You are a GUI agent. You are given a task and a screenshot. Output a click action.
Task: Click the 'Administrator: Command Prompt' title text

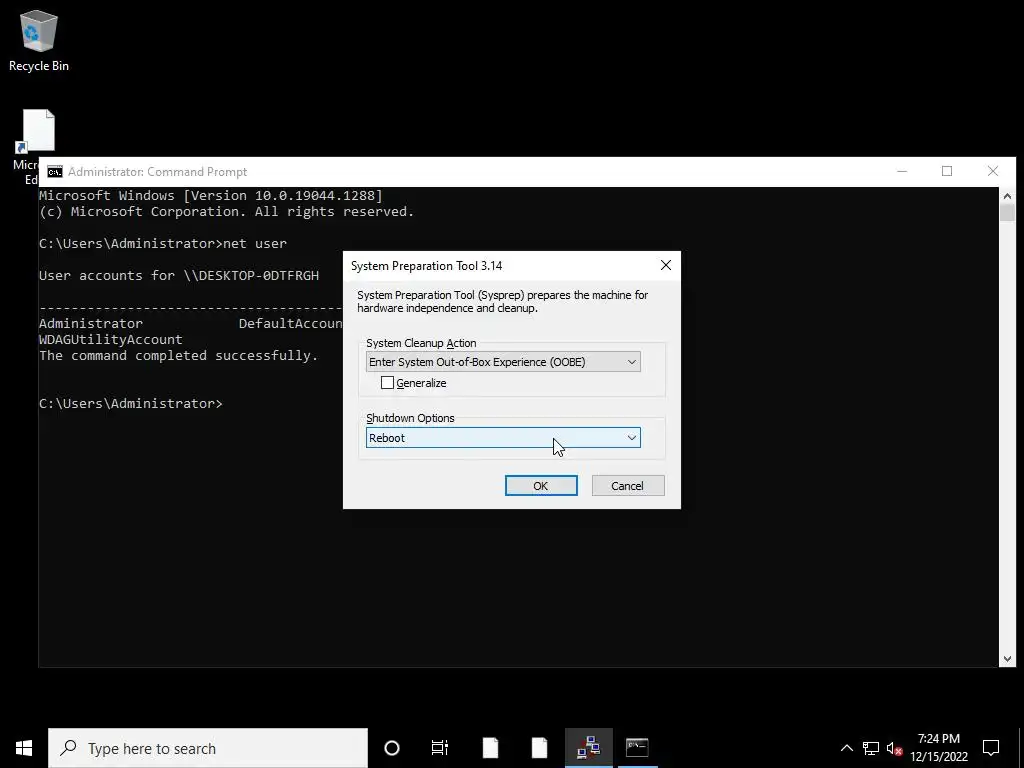tap(157, 172)
